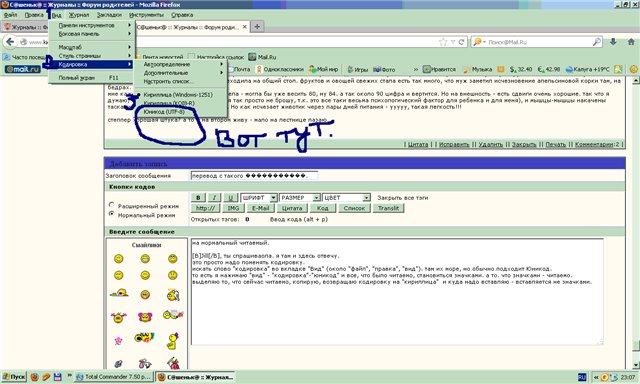Open the Правка menu
Image resolution: width=640 pixels, height=384 pixels.
coord(34,15)
